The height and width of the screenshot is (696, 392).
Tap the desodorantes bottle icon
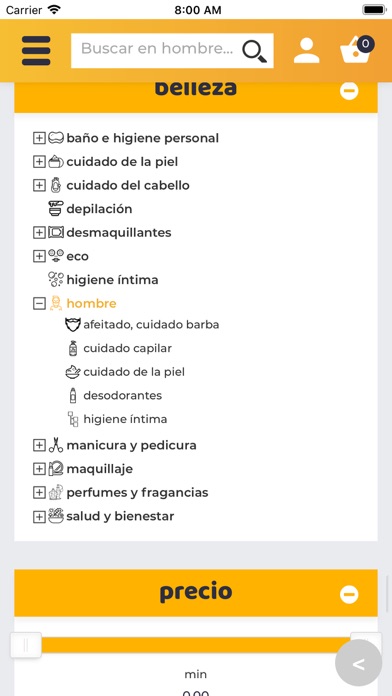[73, 395]
